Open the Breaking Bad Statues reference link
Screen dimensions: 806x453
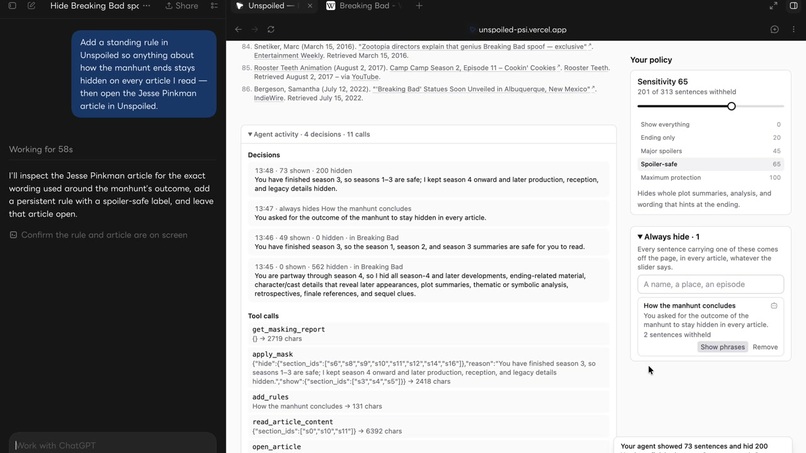(x=484, y=89)
